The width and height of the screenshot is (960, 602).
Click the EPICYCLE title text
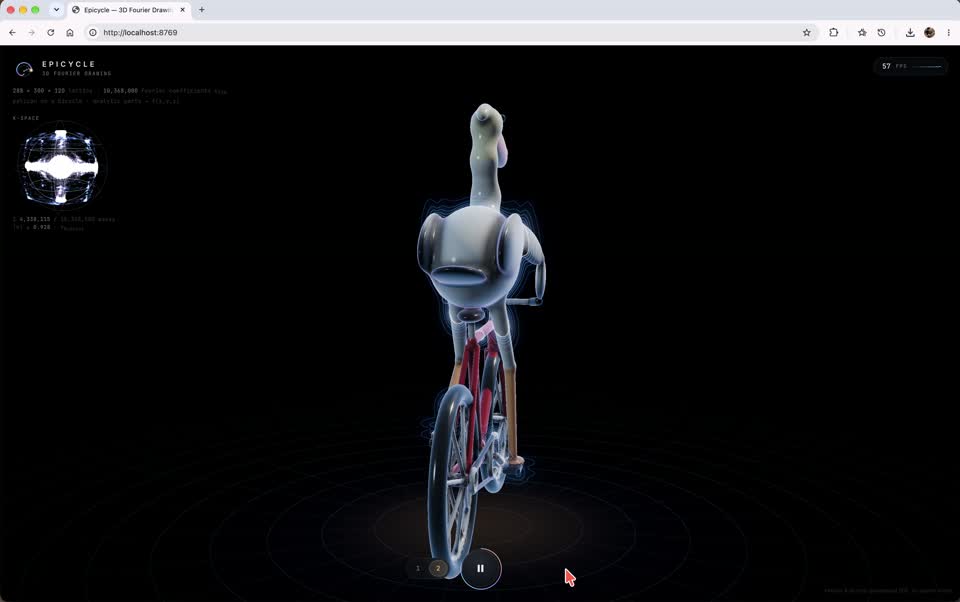point(69,64)
